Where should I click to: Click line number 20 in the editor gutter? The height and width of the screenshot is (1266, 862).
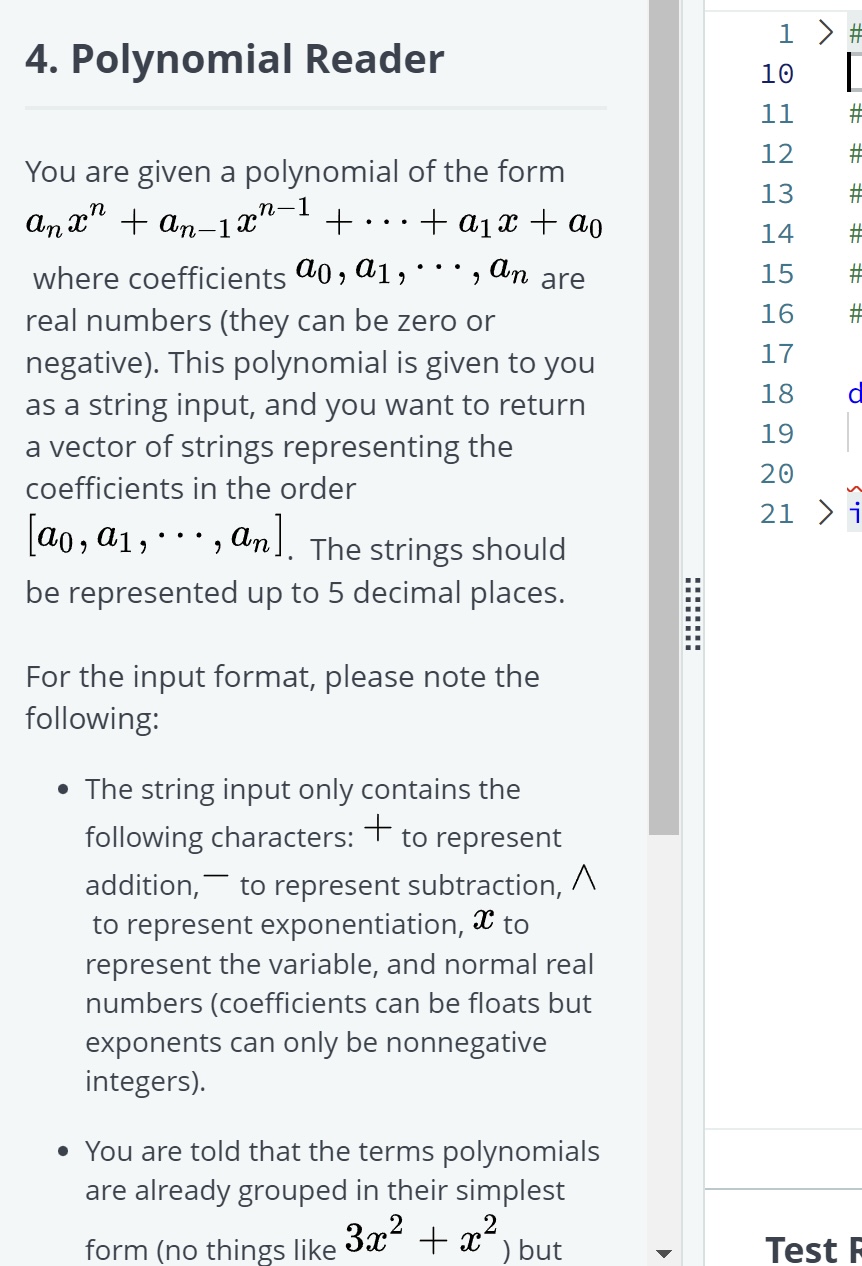(x=777, y=474)
